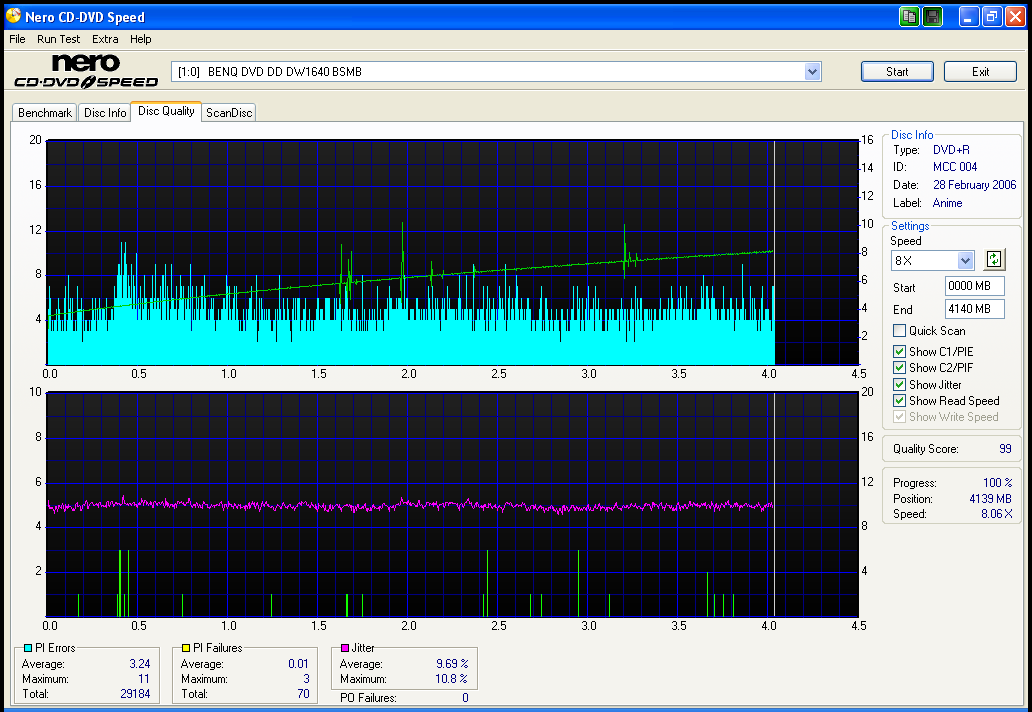Enable the Quick Scan checkbox

900,331
